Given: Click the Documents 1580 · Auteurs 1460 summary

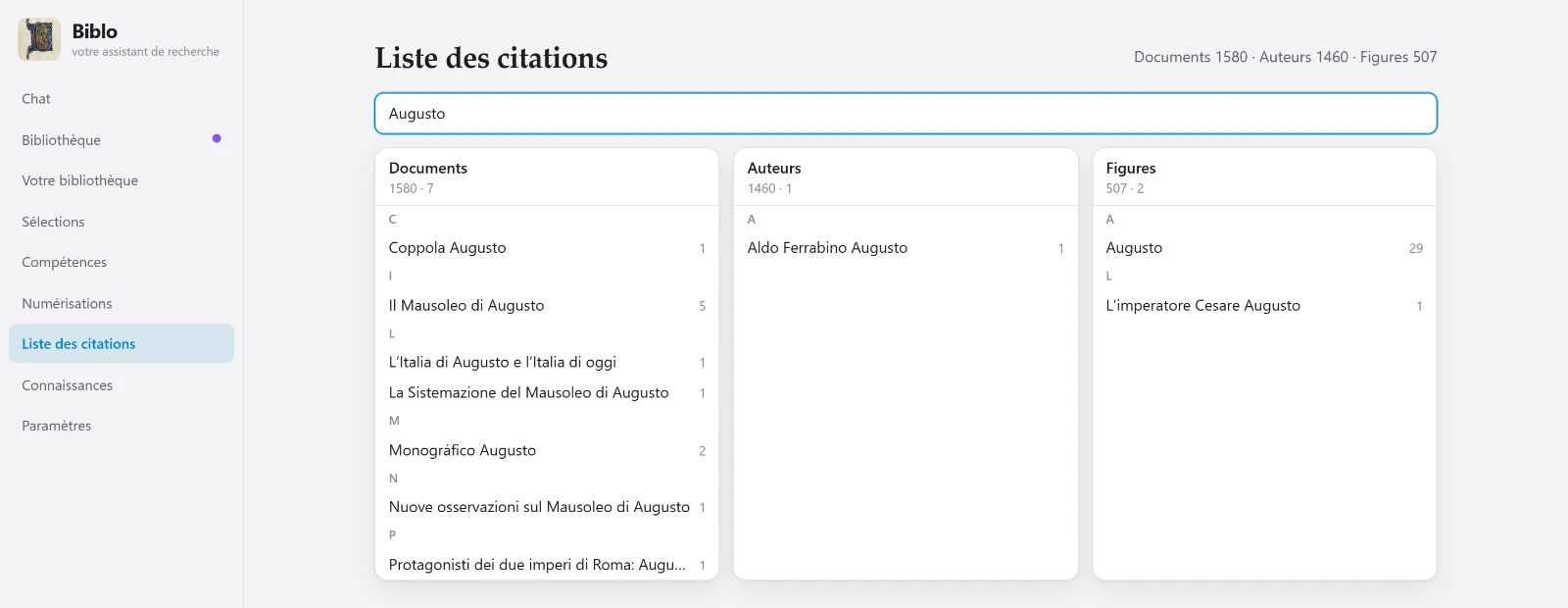Looking at the screenshot, I should click(x=1286, y=57).
